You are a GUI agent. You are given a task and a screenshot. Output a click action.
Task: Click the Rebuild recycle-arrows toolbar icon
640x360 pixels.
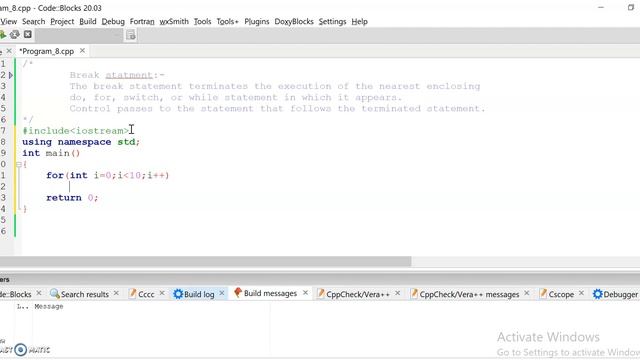14,35
